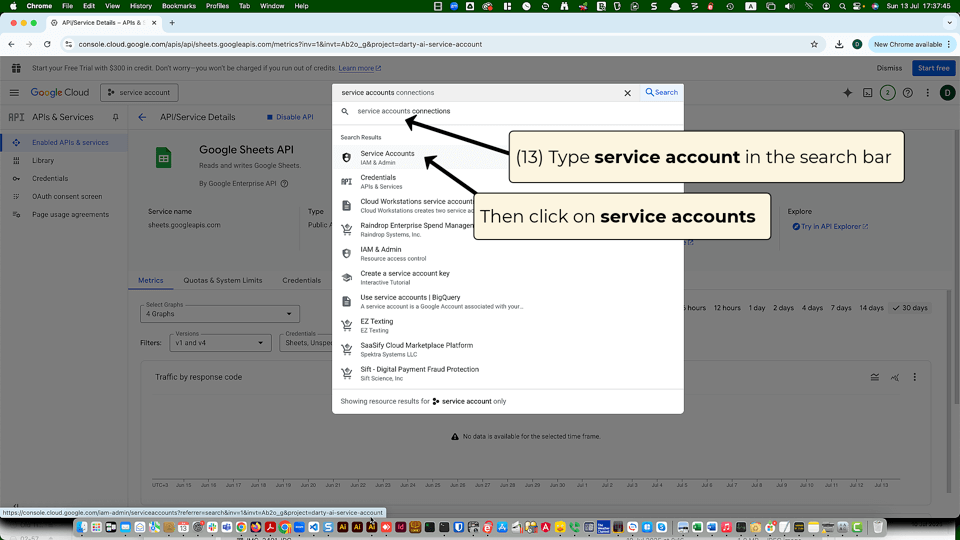Viewport: 960px width, 540px height.
Task: Click the search suggestion 'service accounts connections'
Action: point(403,111)
